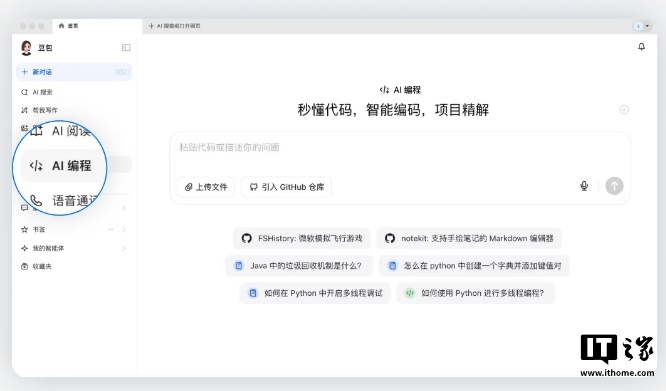
Task: Open 收藏夹 in the sidebar
Action: (42, 266)
